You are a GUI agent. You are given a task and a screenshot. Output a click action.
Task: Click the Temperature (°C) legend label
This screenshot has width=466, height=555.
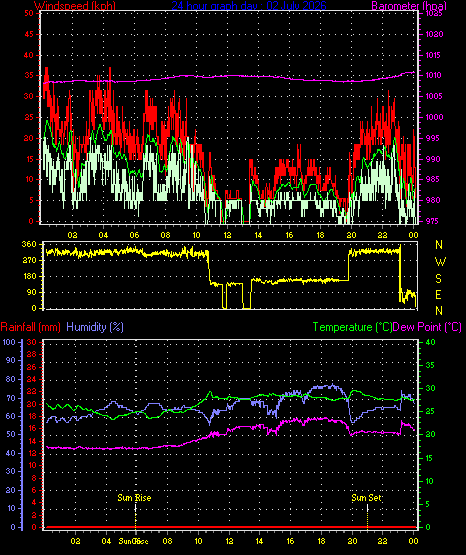(x=352, y=327)
